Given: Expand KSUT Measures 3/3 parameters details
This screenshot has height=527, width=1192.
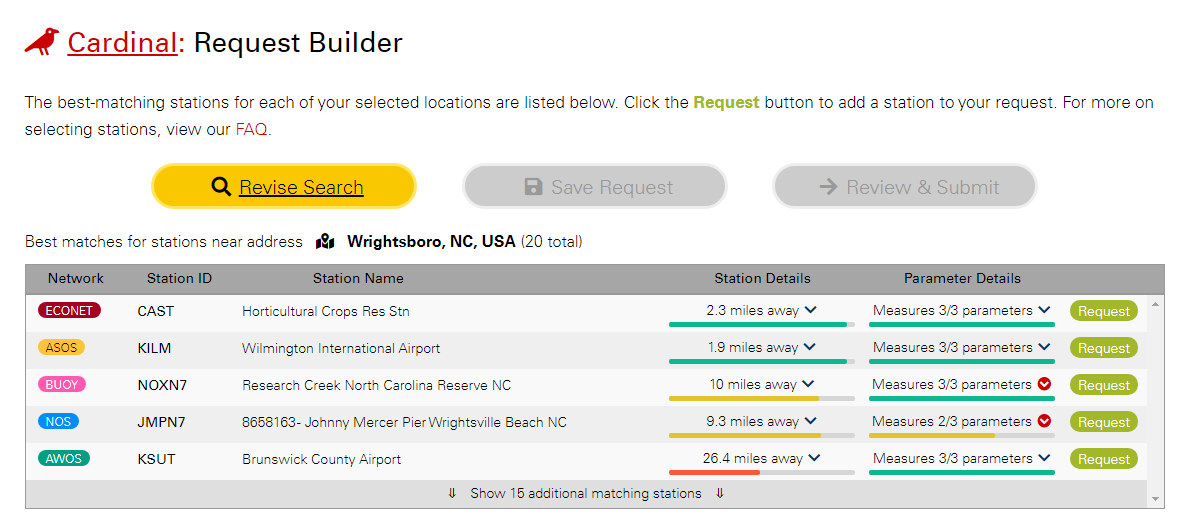Looking at the screenshot, I should pos(962,459).
